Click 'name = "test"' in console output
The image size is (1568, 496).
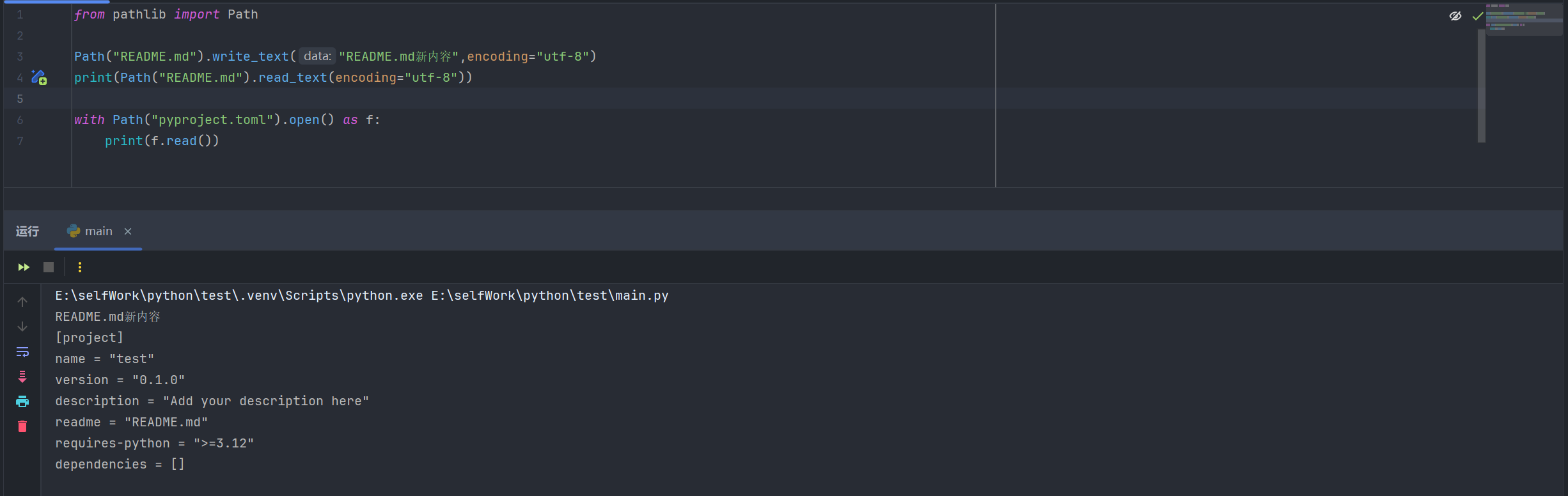105,359
